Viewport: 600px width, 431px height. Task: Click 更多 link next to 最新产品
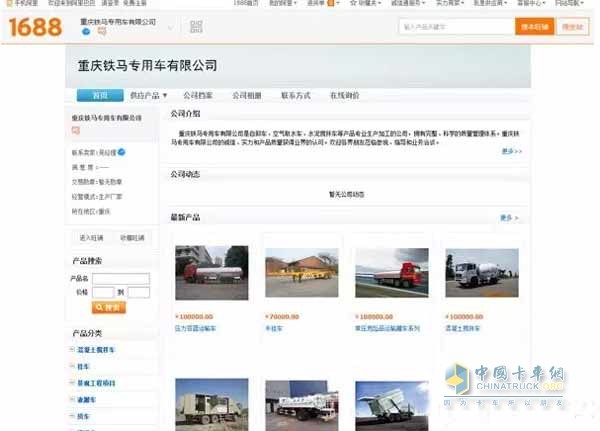[509, 218]
